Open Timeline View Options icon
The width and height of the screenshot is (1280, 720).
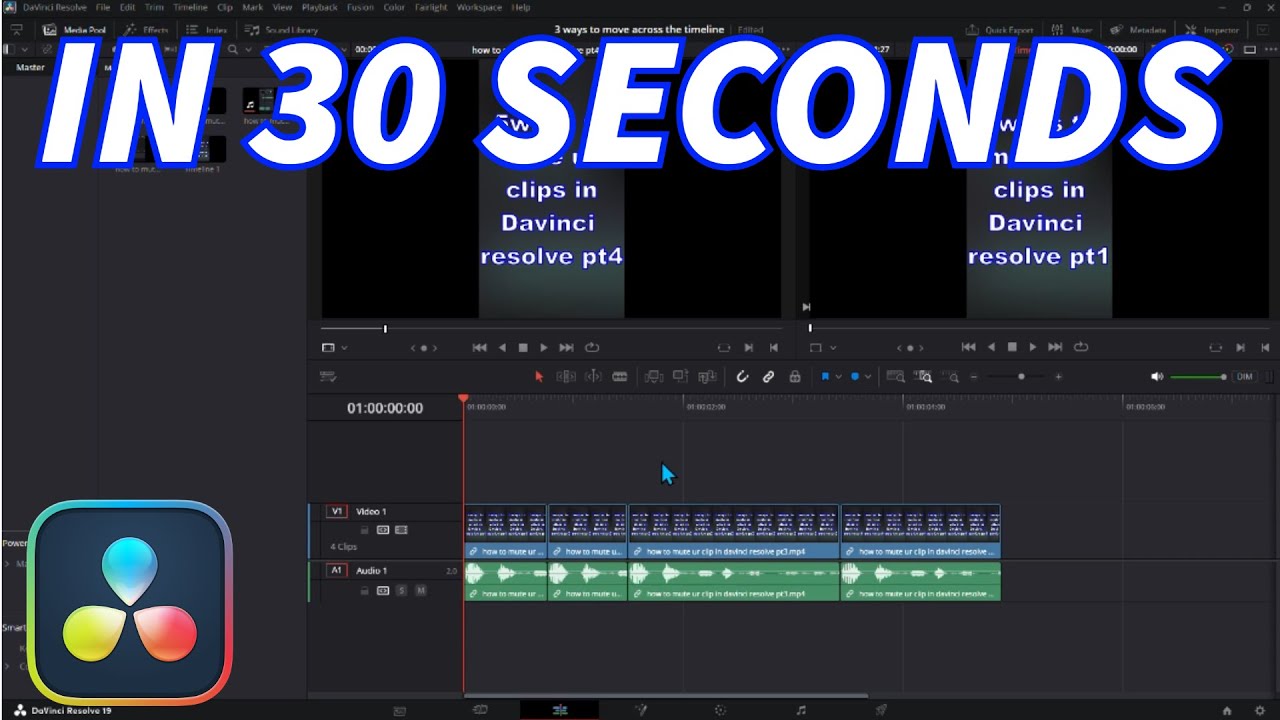coord(327,377)
